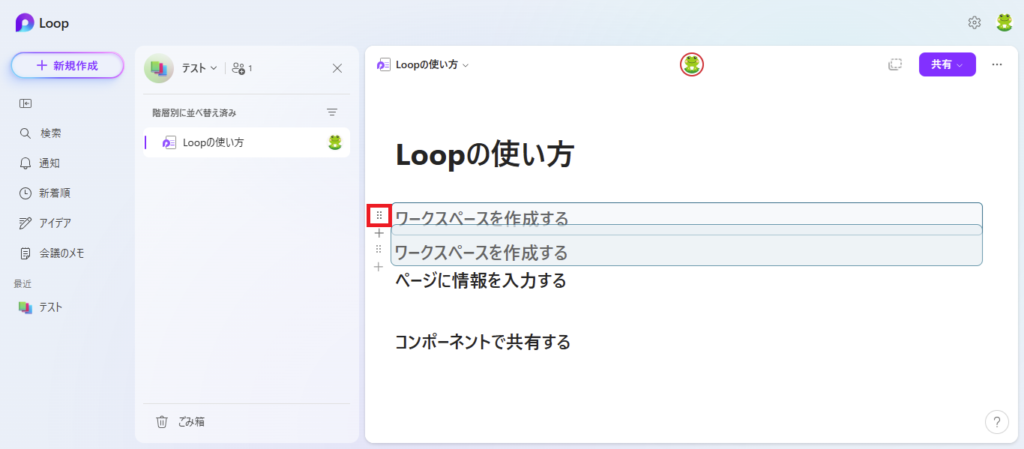Click the 階層別に並べ替え済み label
Viewport: 1024px width, 449px height.
[195, 113]
